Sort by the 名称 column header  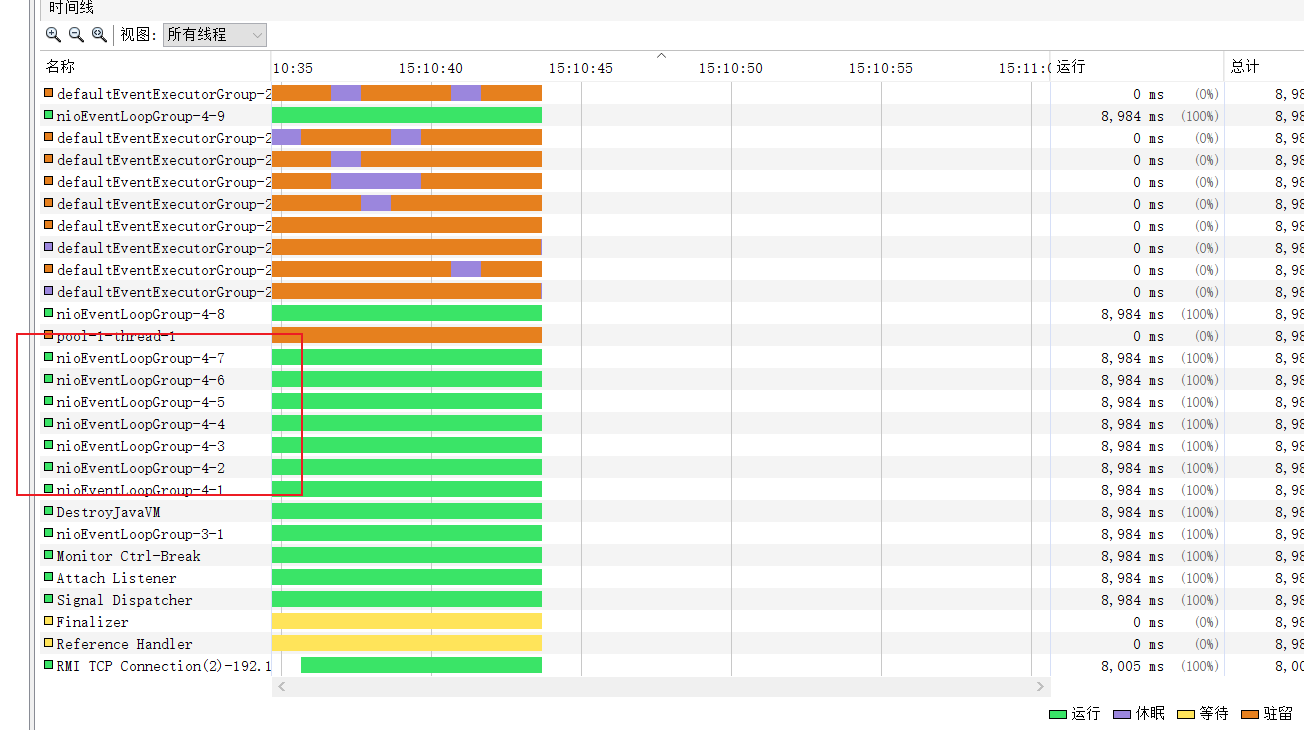pos(60,67)
